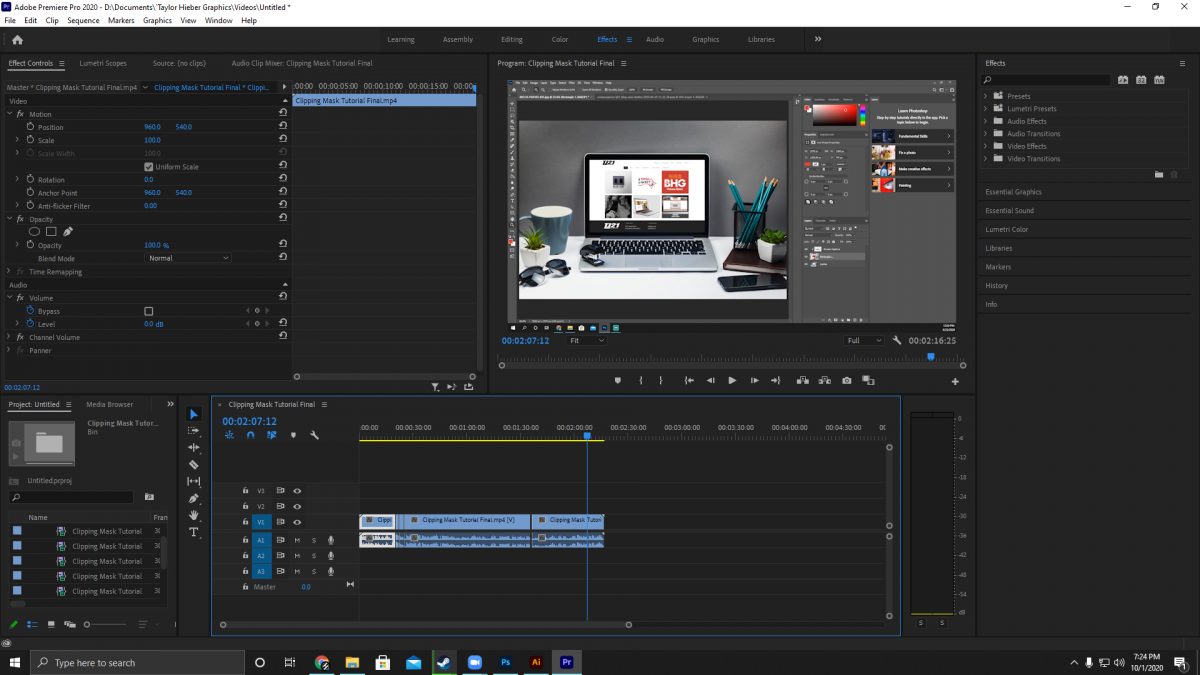Open Timeline Display Settings with the wrench icon
This screenshot has height=675, width=1200.
click(x=315, y=434)
